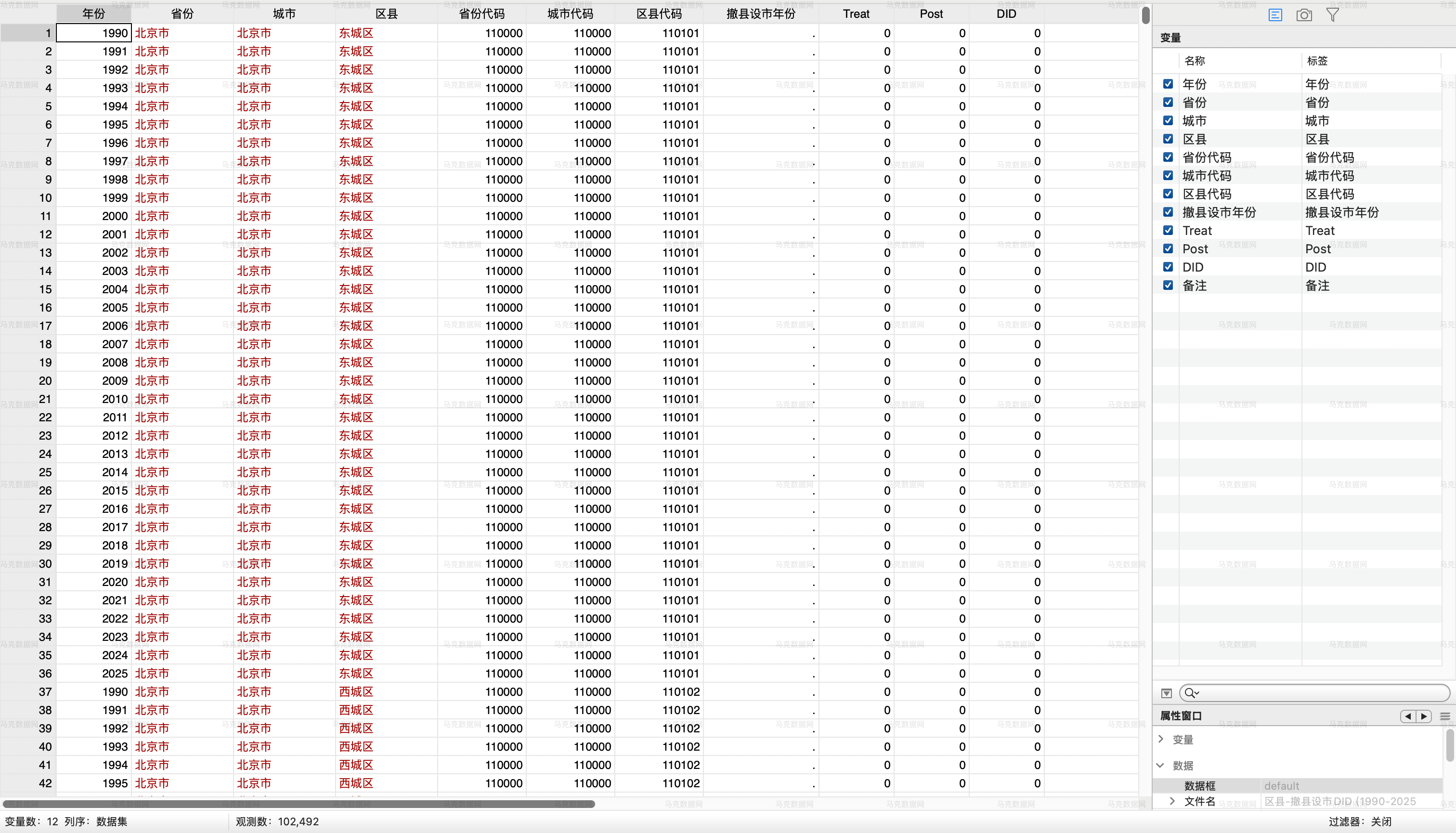Toggle the 备注 variable checkbox
1456x833 pixels.
(x=1168, y=286)
